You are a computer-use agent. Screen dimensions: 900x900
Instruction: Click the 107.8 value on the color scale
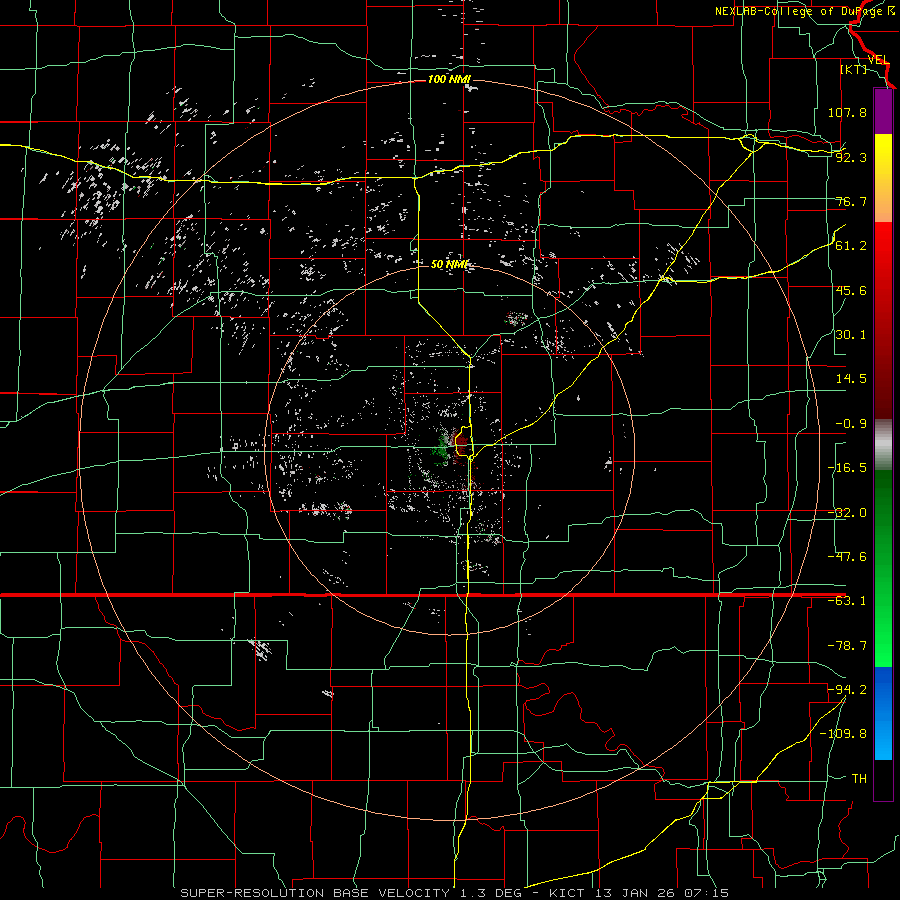point(847,112)
